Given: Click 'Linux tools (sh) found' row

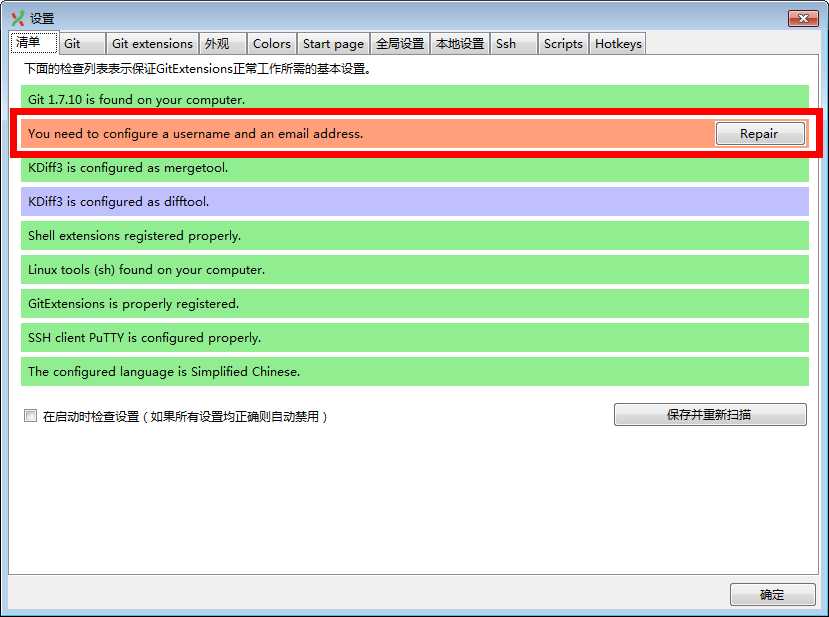Looking at the screenshot, I should [414, 270].
